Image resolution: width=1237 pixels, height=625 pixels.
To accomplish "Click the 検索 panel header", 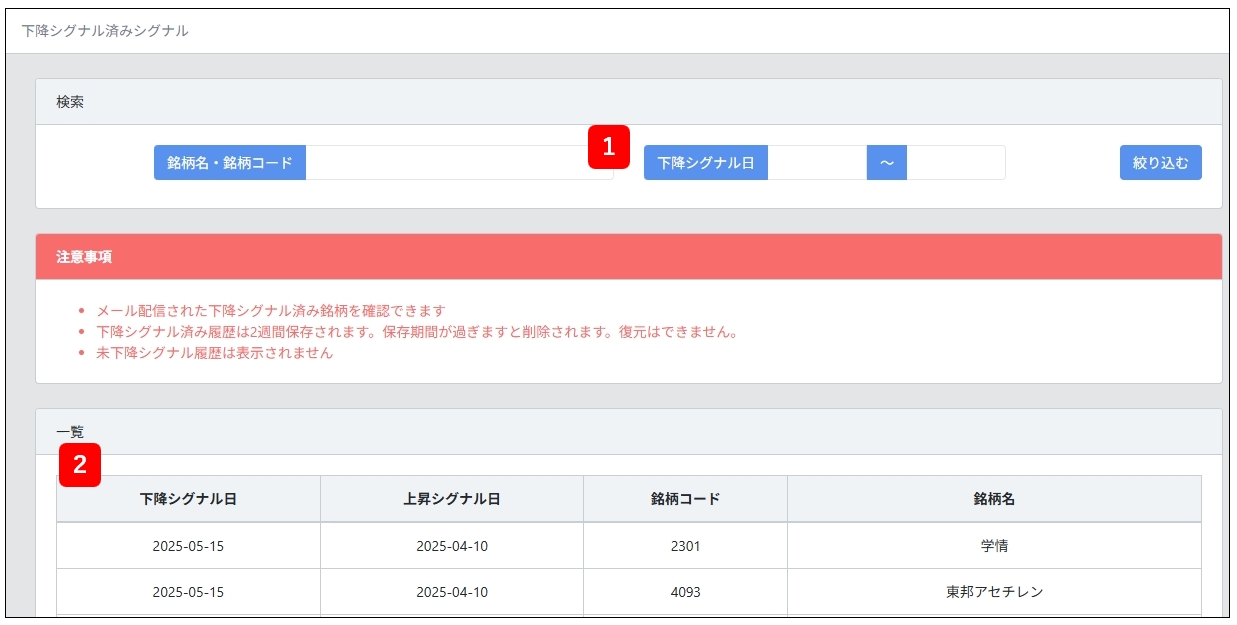I will tap(628, 102).
